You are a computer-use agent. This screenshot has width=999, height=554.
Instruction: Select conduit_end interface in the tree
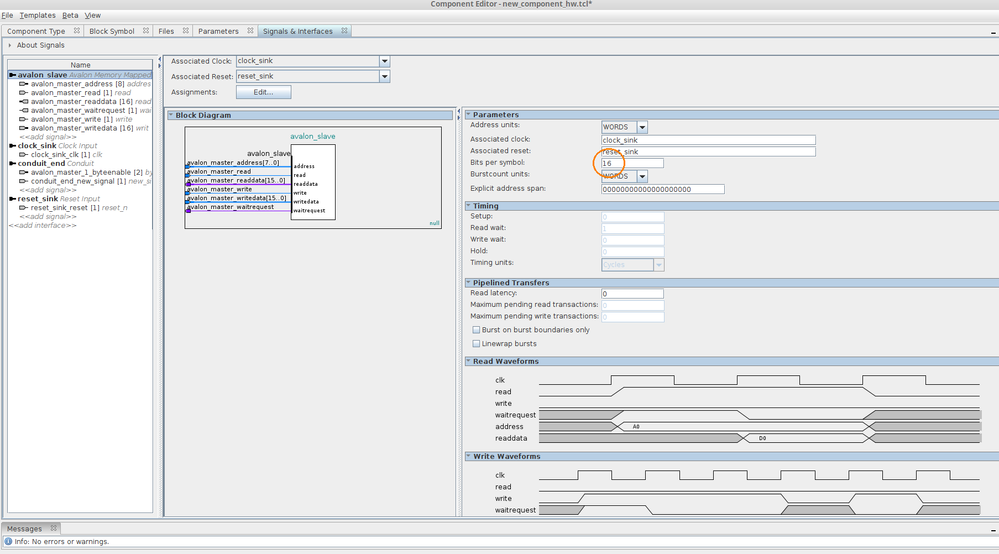(41, 163)
